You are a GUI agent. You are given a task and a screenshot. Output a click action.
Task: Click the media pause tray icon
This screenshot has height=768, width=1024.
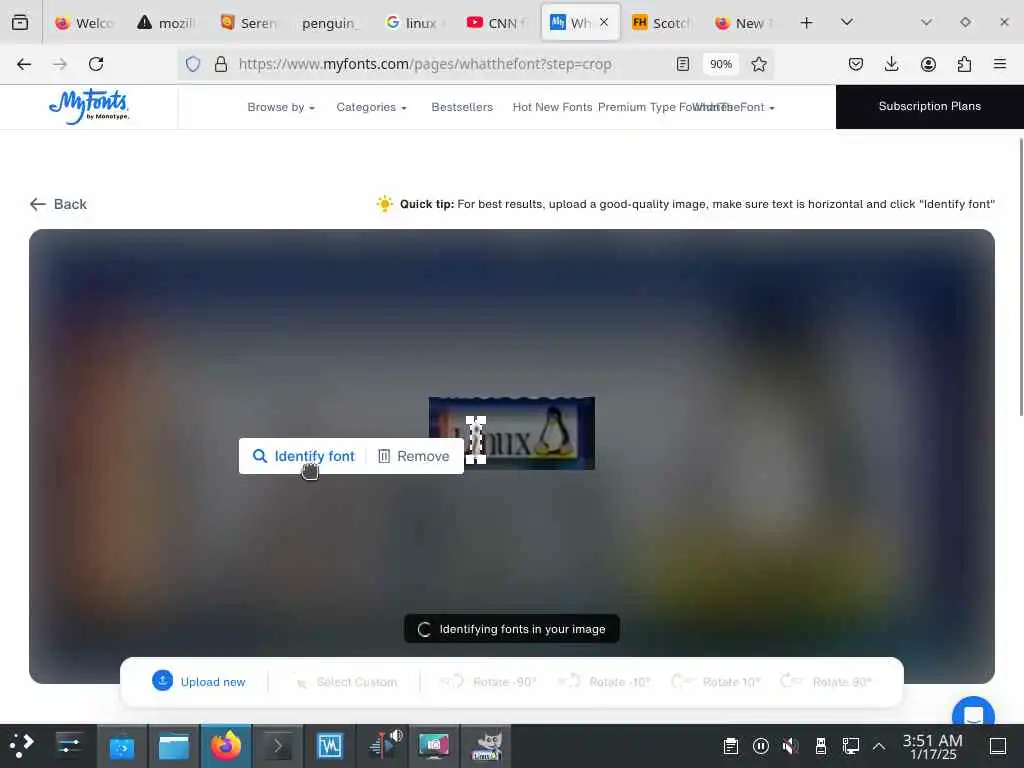click(760, 746)
